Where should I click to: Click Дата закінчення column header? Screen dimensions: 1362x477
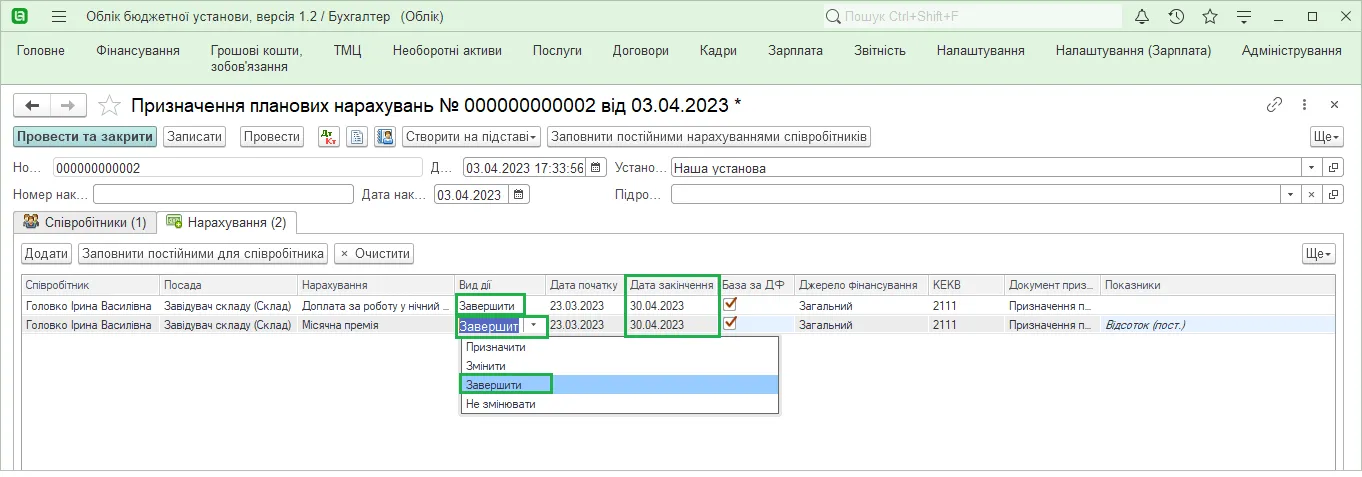672,285
